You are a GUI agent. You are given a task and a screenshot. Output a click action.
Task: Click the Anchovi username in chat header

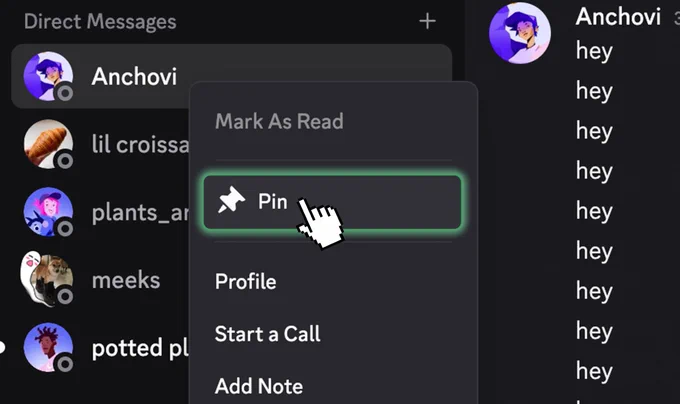coord(618,17)
